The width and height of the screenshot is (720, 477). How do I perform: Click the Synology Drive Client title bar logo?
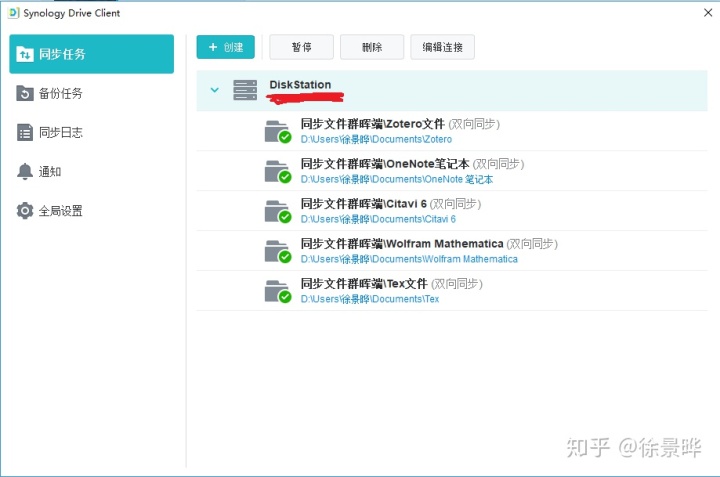point(12,12)
